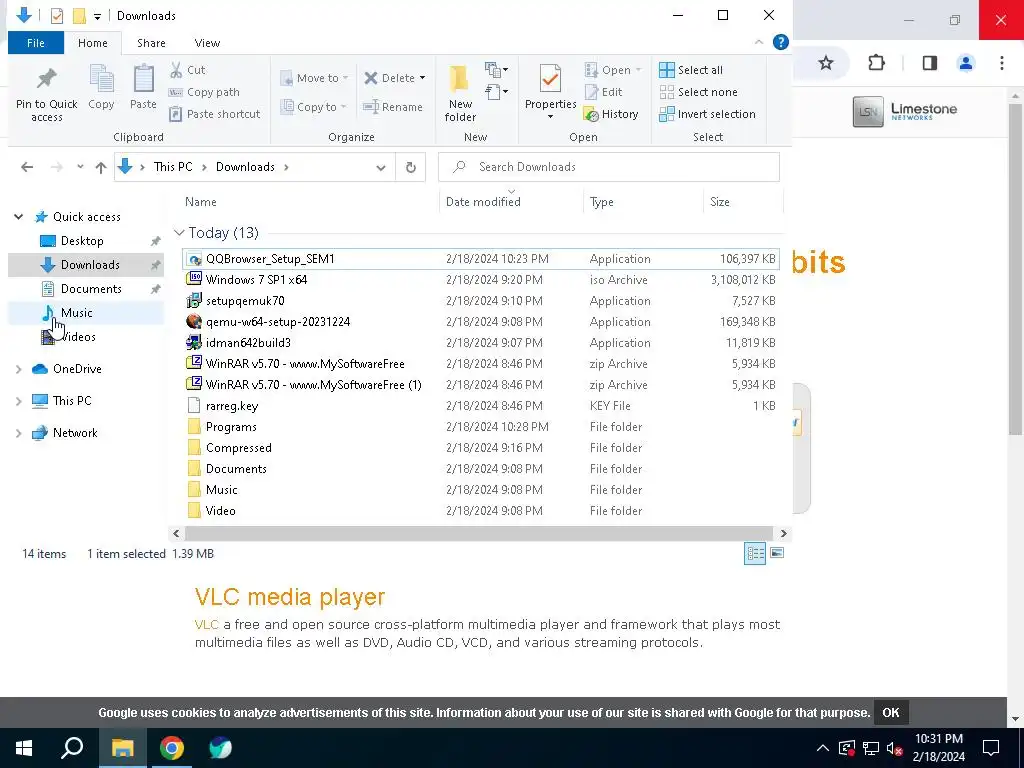Switch to details view layout

coord(755,553)
